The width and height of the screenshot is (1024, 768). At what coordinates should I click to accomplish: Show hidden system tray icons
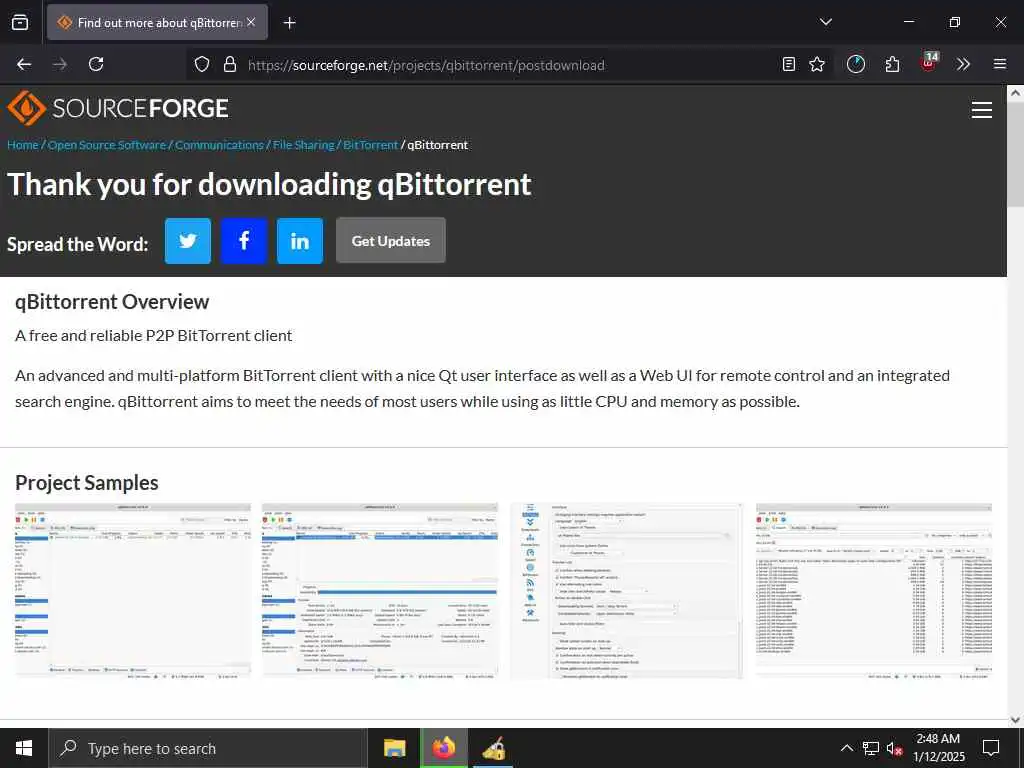[x=846, y=748]
